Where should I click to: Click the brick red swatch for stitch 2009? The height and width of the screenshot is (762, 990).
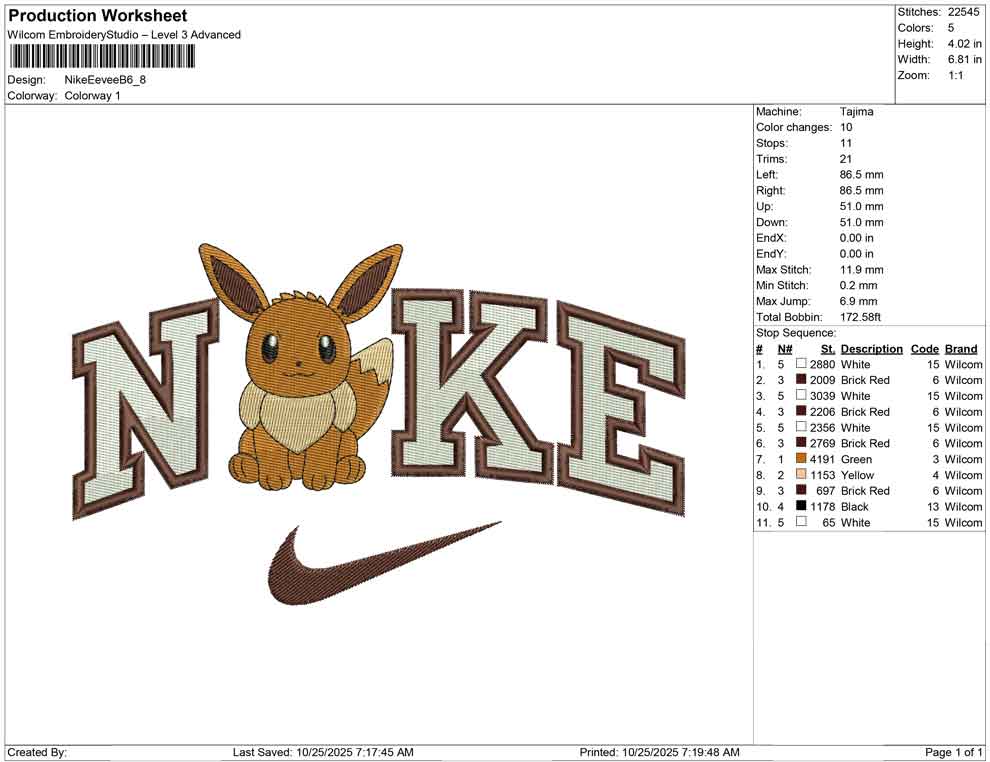click(801, 379)
